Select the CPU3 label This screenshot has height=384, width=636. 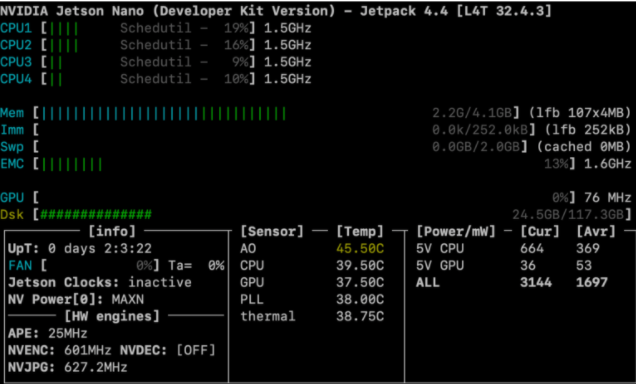click(16, 62)
